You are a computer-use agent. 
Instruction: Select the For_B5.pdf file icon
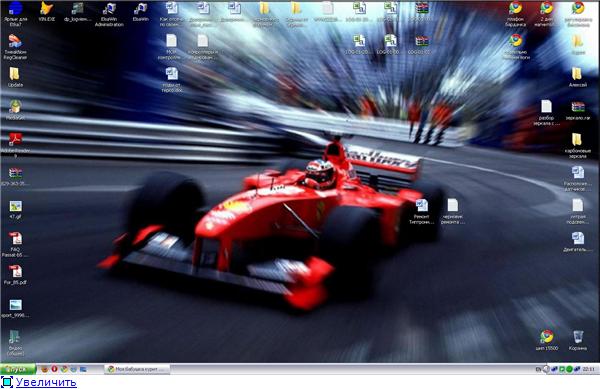click(x=15, y=275)
